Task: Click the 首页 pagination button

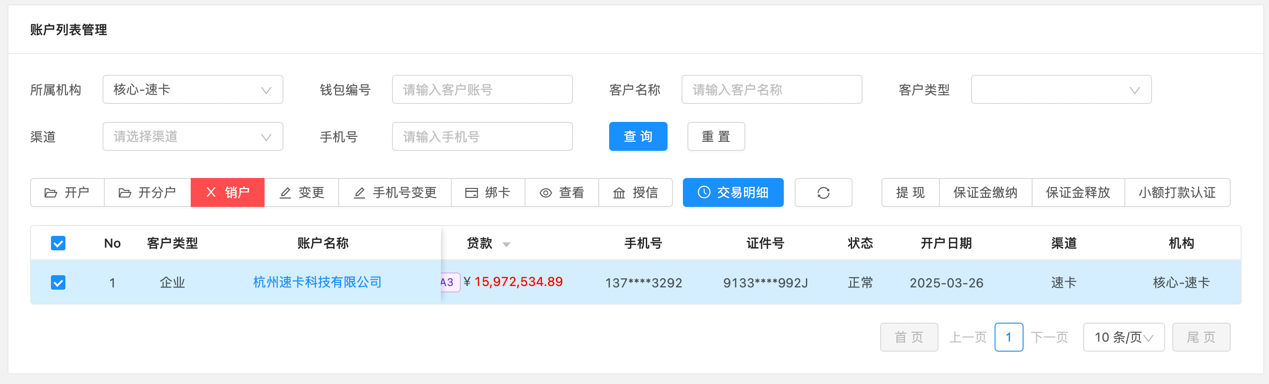Action: (909, 337)
